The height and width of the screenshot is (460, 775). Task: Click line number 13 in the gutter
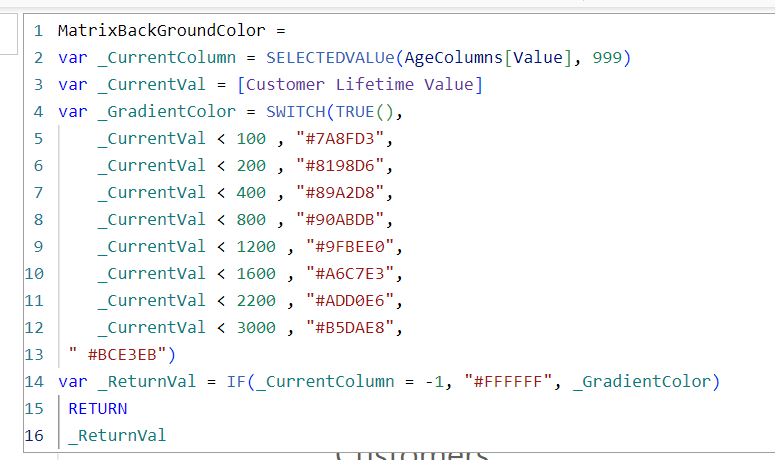[34, 354]
